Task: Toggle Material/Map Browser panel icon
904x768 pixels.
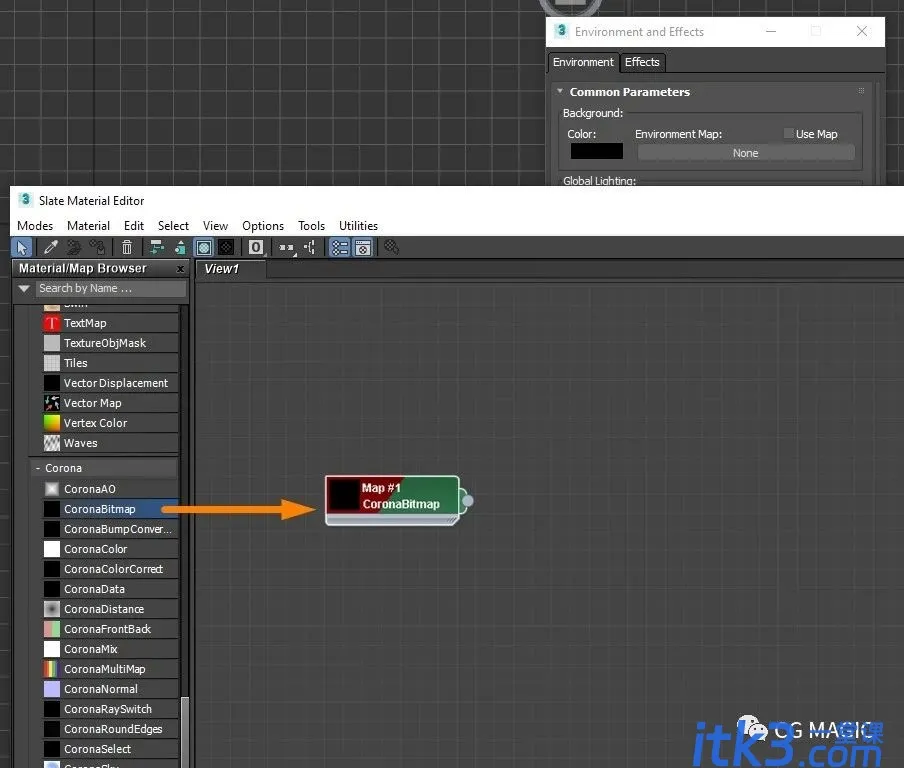Action: coord(340,248)
